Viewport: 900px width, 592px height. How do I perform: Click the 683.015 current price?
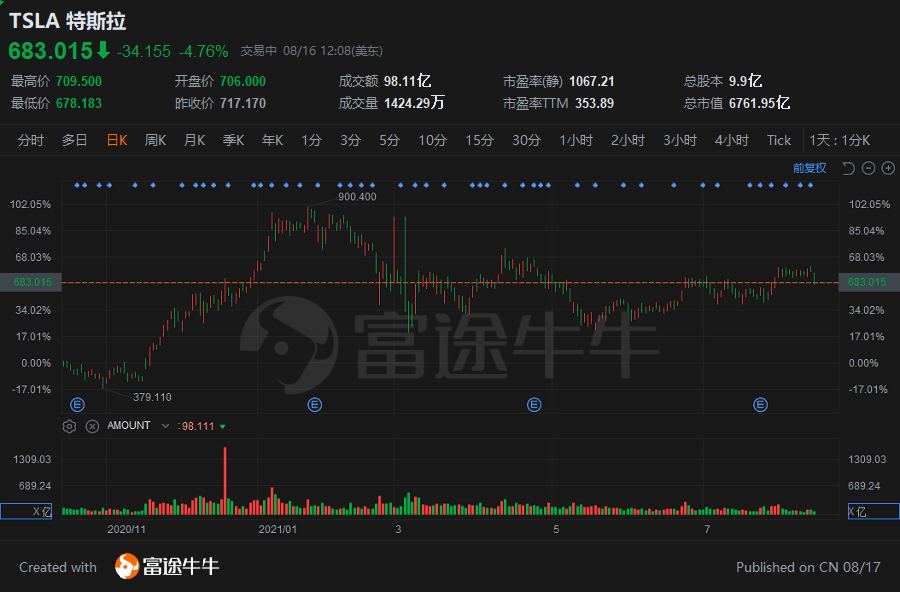pos(51,51)
